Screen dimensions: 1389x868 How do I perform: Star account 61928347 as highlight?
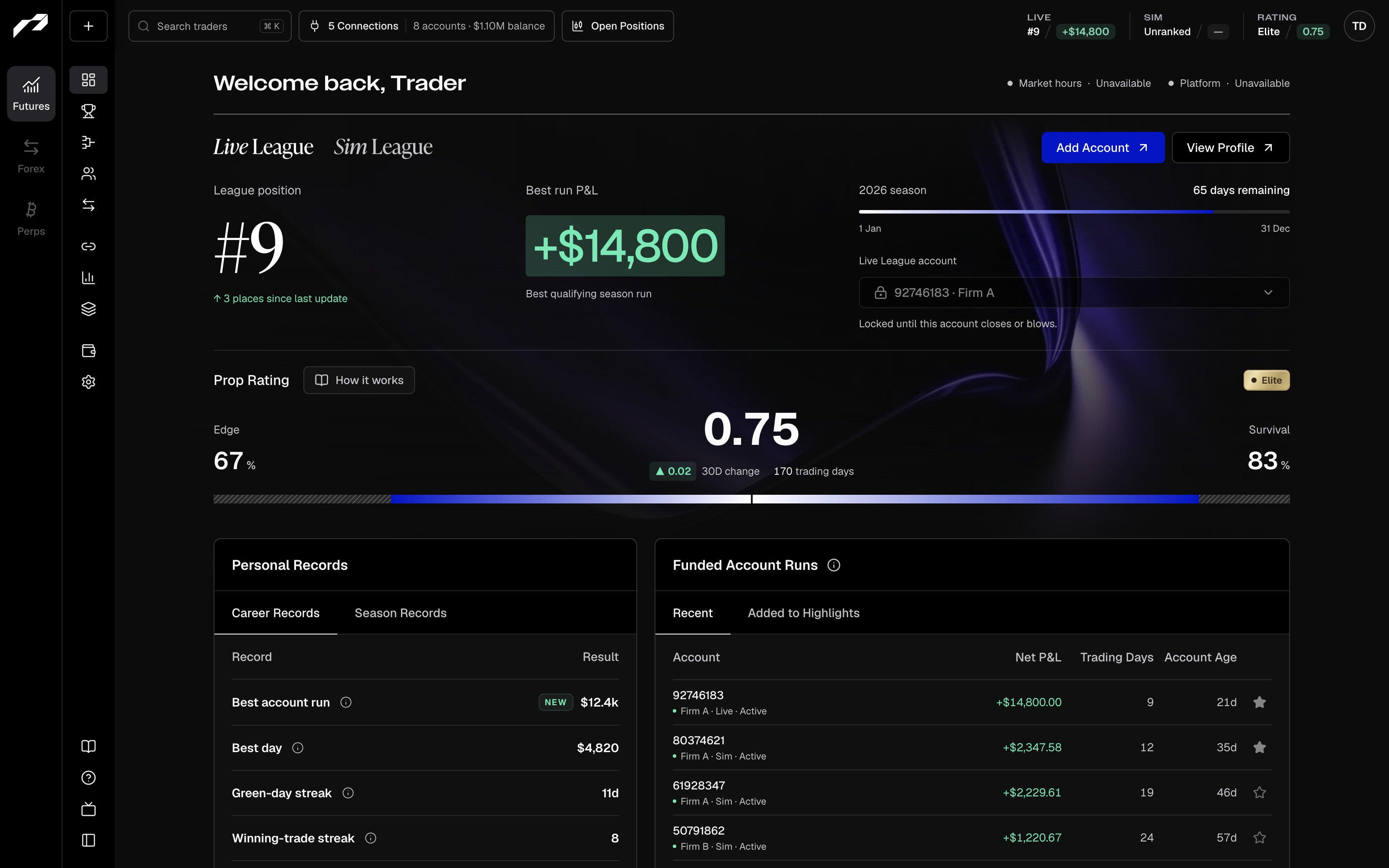point(1259,793)
